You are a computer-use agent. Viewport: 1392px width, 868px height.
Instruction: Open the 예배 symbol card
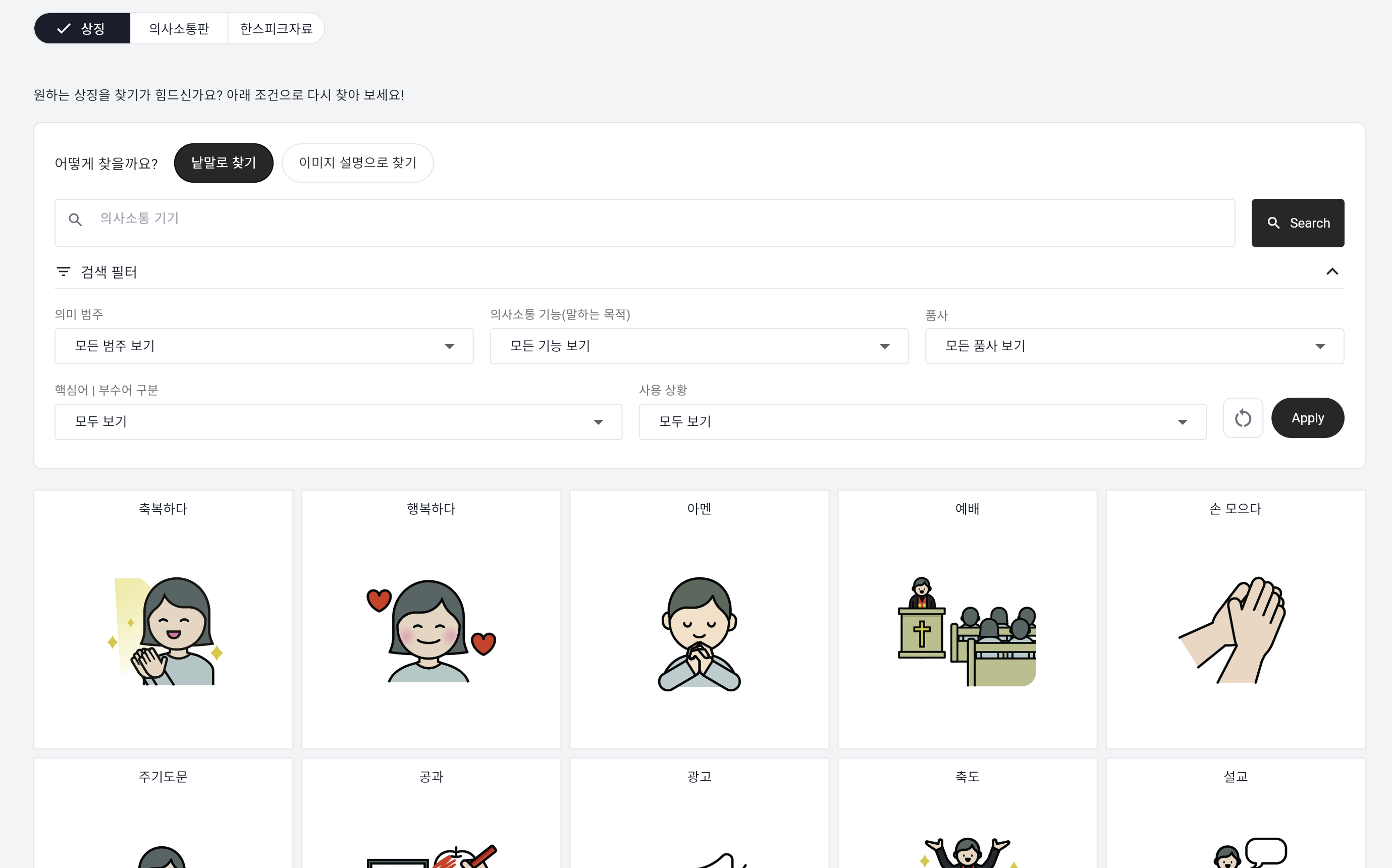[967, 619]
